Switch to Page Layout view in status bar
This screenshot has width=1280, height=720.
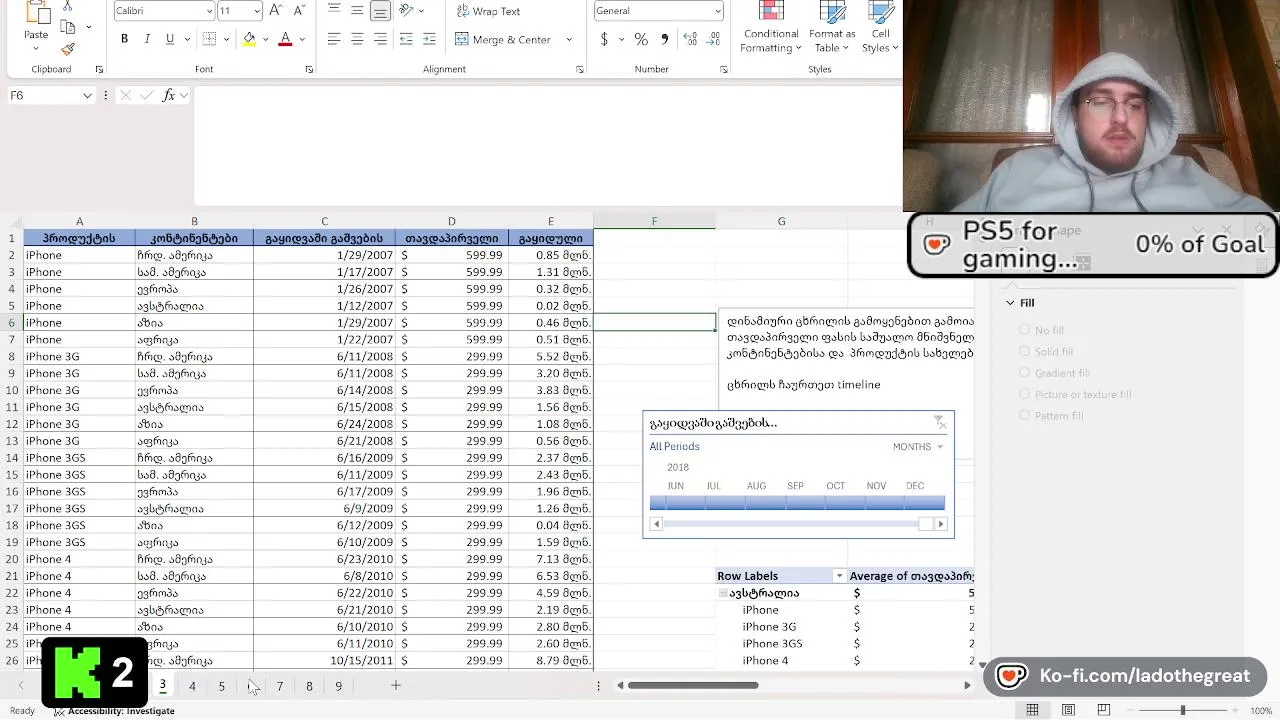(1068, 710)
